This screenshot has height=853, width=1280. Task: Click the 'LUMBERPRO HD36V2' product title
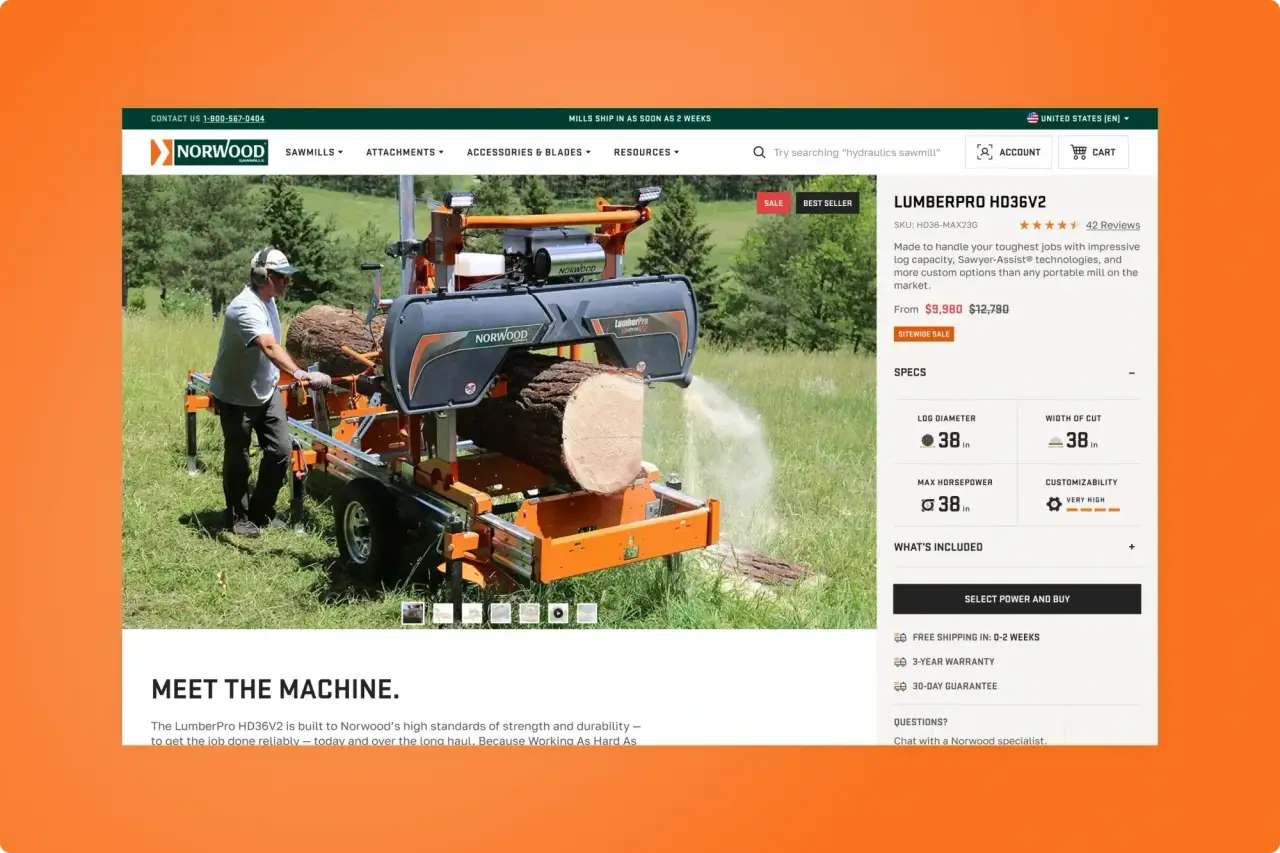pos(970,202)
